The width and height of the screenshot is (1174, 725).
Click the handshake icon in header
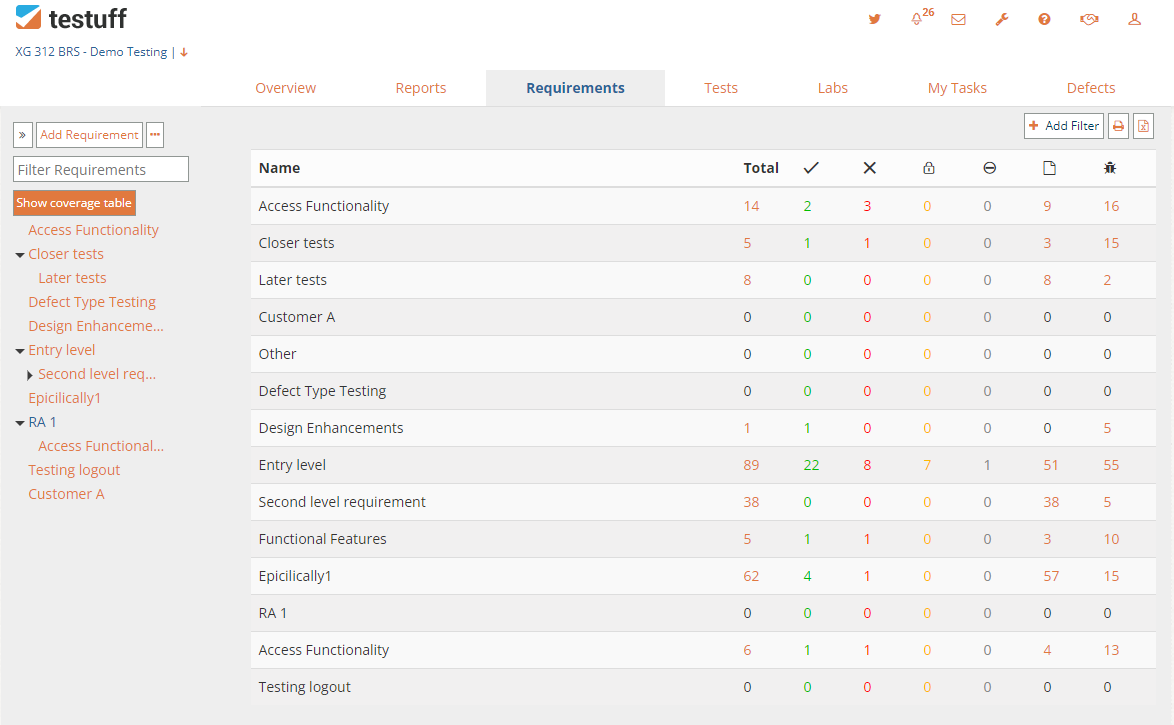tap(1089, 19)
